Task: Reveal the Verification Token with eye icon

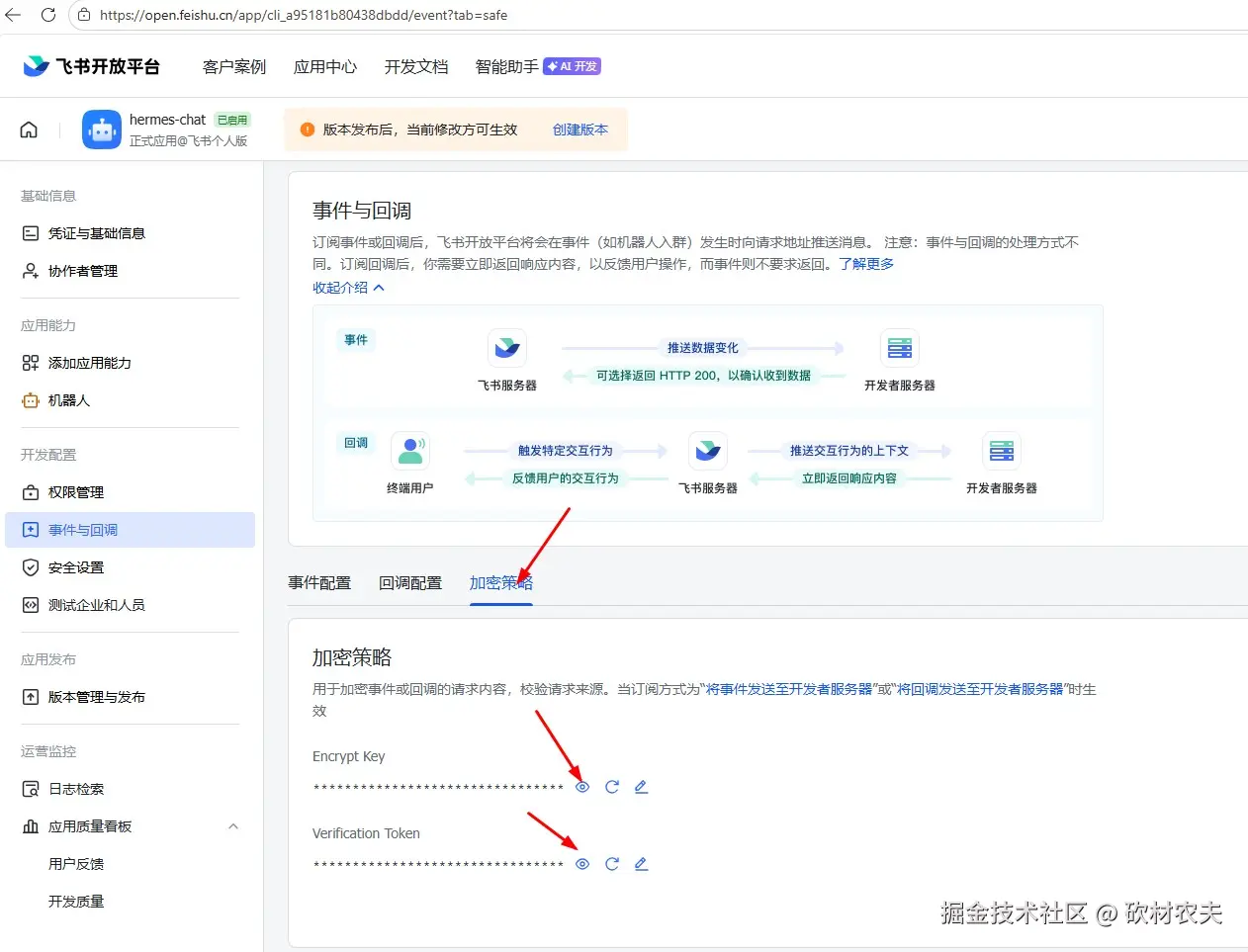Action: 582,864
